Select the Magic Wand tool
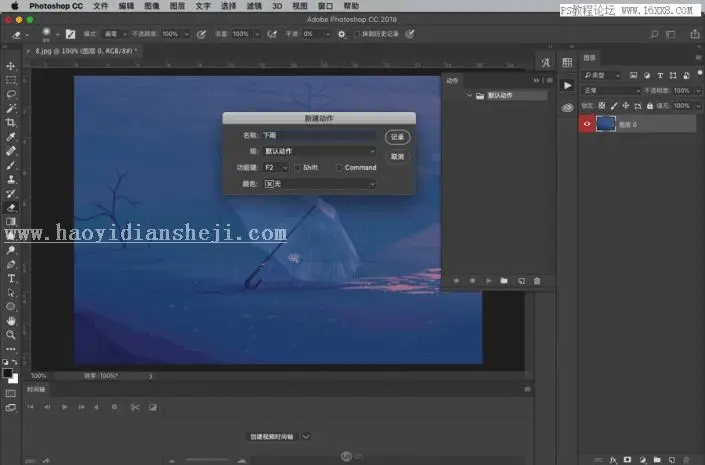This screenshot has height=465, width=705. click(x=11, y=108)
